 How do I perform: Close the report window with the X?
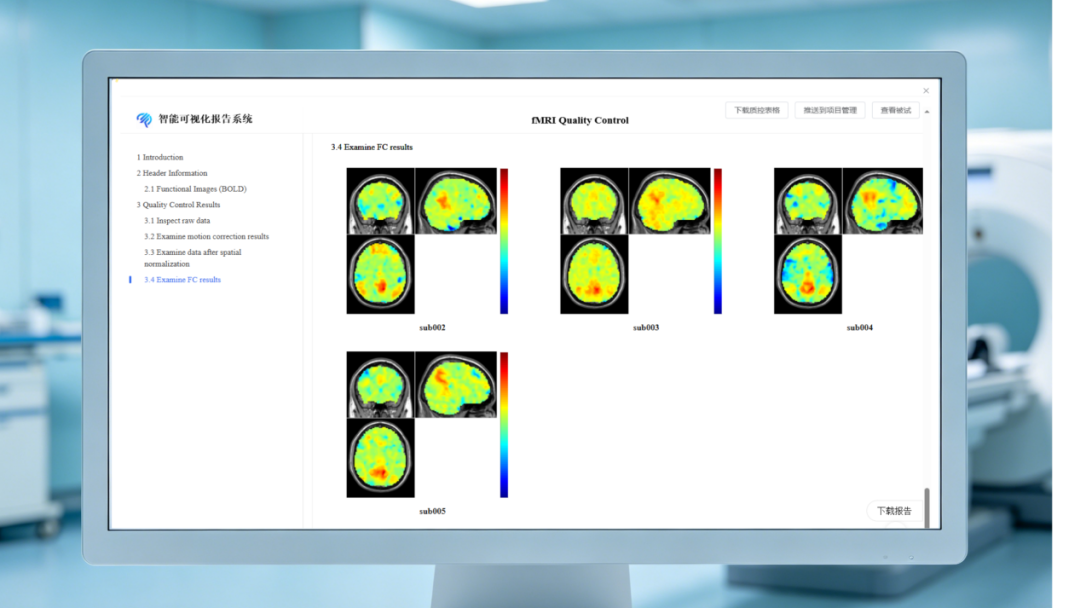[926, 91]
